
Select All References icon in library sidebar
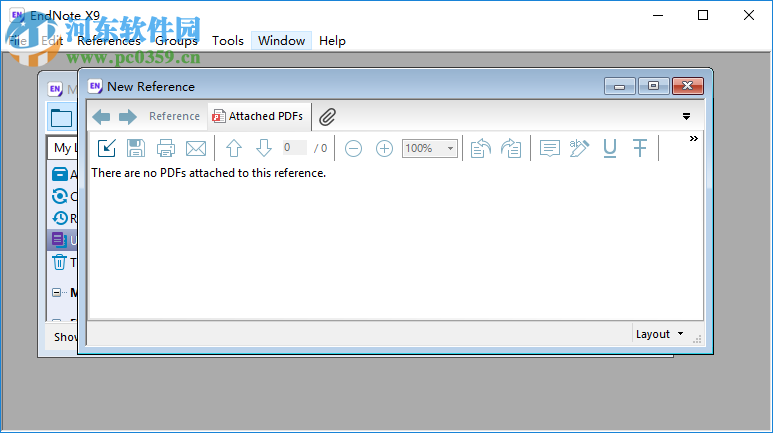pyautogui.click(x=60, y=174)
